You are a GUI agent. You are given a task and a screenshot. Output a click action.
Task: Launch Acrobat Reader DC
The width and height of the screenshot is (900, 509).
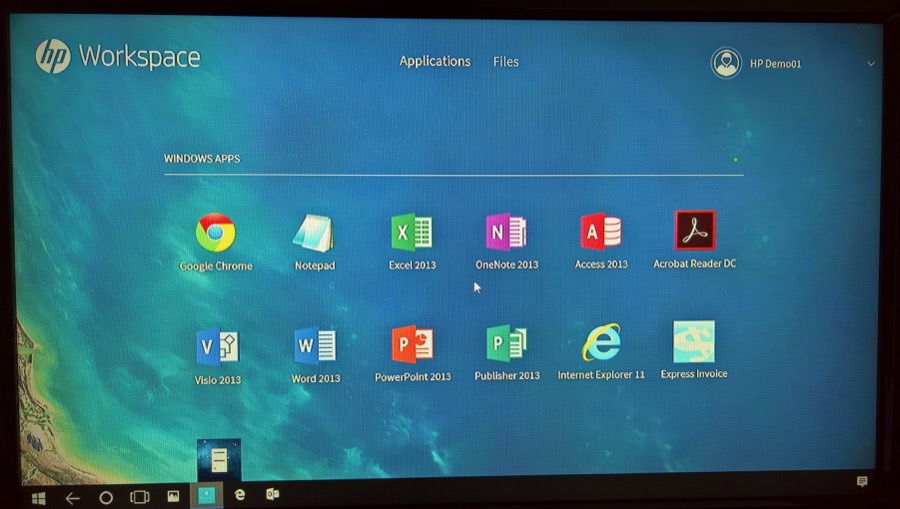pyautogui.click(x=695, y=230)
